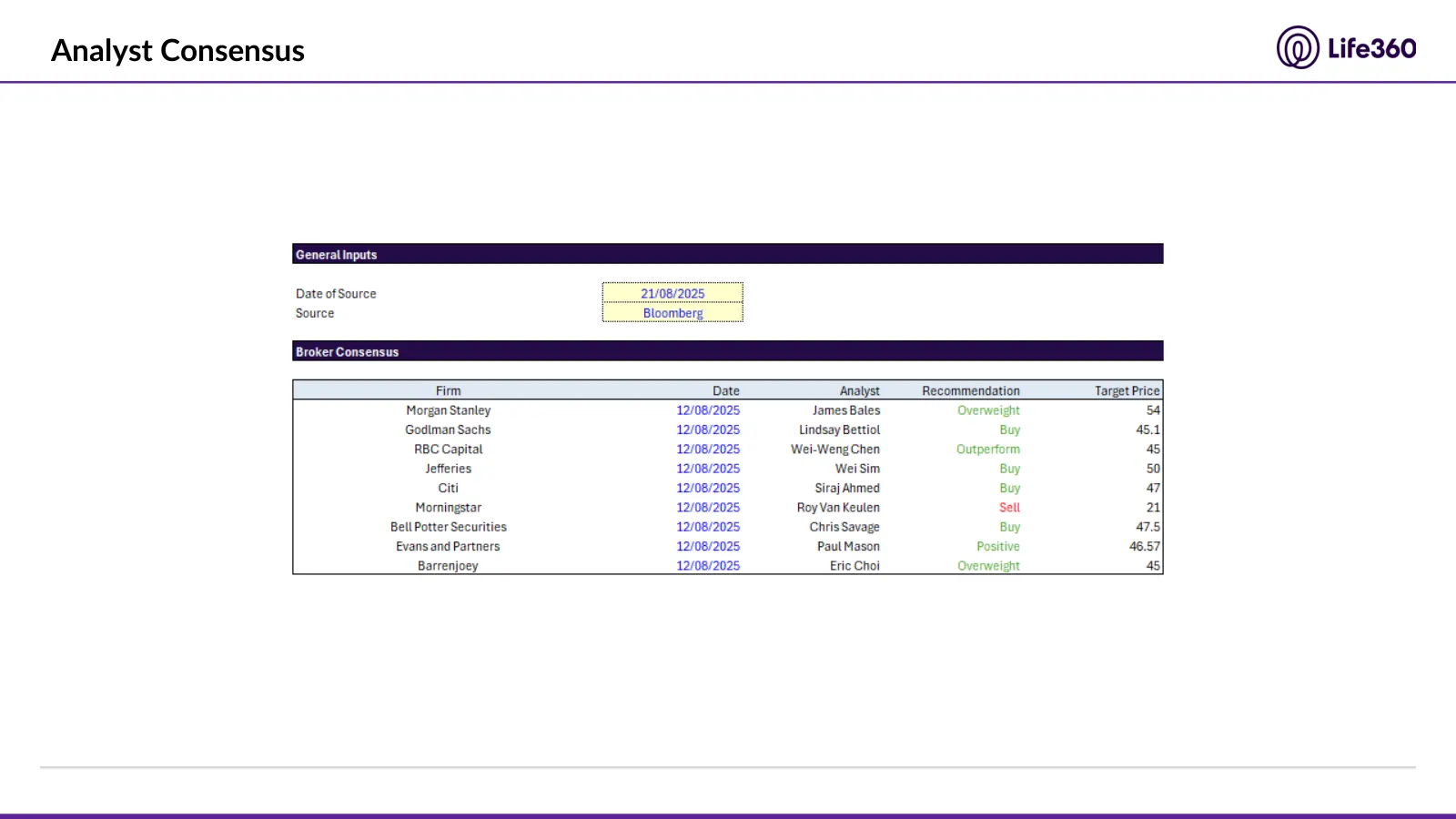Screen dimensions: 1456x819
Task: Click the Recommendation column header
Action: (971, 391)
